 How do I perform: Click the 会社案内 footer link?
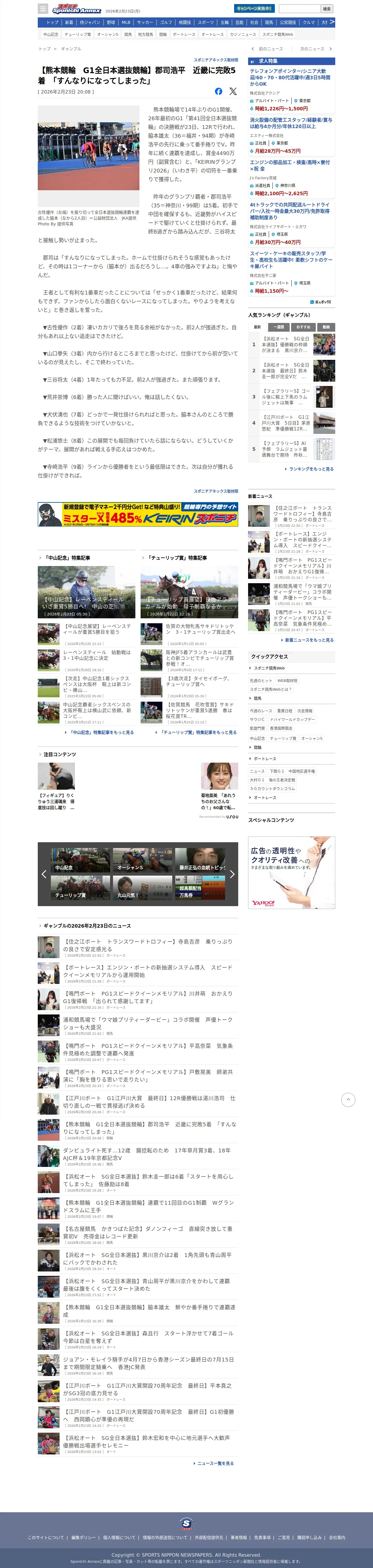point(337,1538)
